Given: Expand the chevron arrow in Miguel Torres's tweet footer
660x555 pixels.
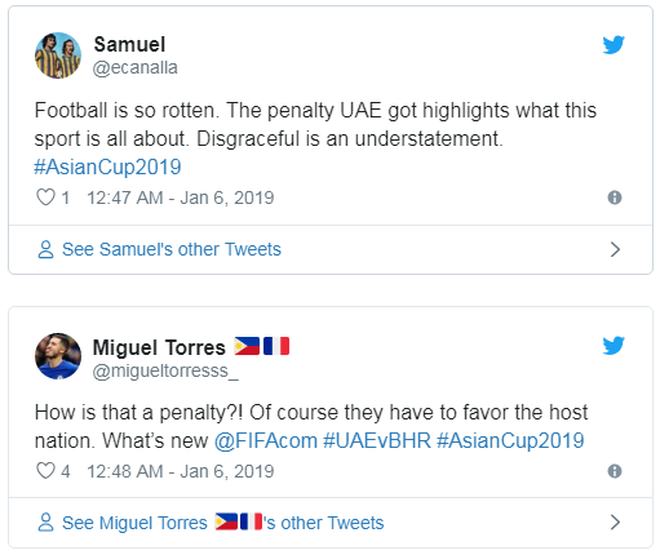Looking at the screenshot, I should [x=615, y=523].
